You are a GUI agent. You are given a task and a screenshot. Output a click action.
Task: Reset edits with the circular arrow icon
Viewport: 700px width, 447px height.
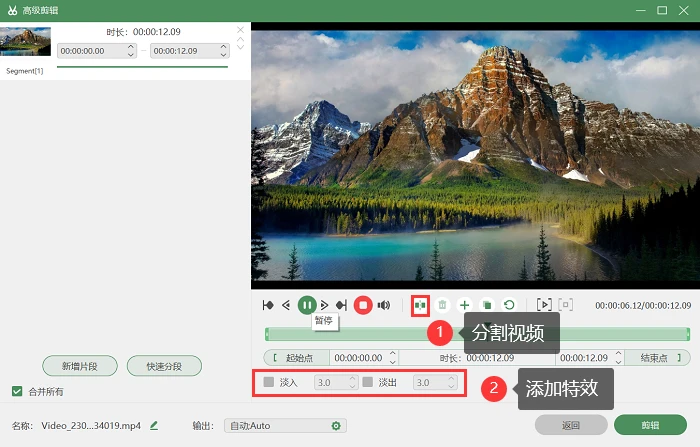click(509, 305)
